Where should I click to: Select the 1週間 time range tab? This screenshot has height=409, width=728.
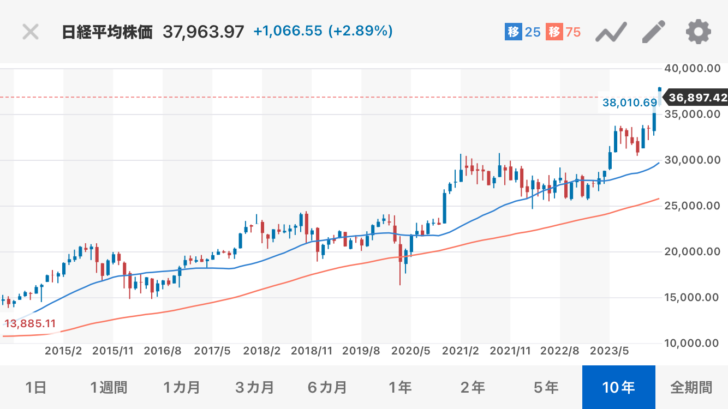coord(108,387)
